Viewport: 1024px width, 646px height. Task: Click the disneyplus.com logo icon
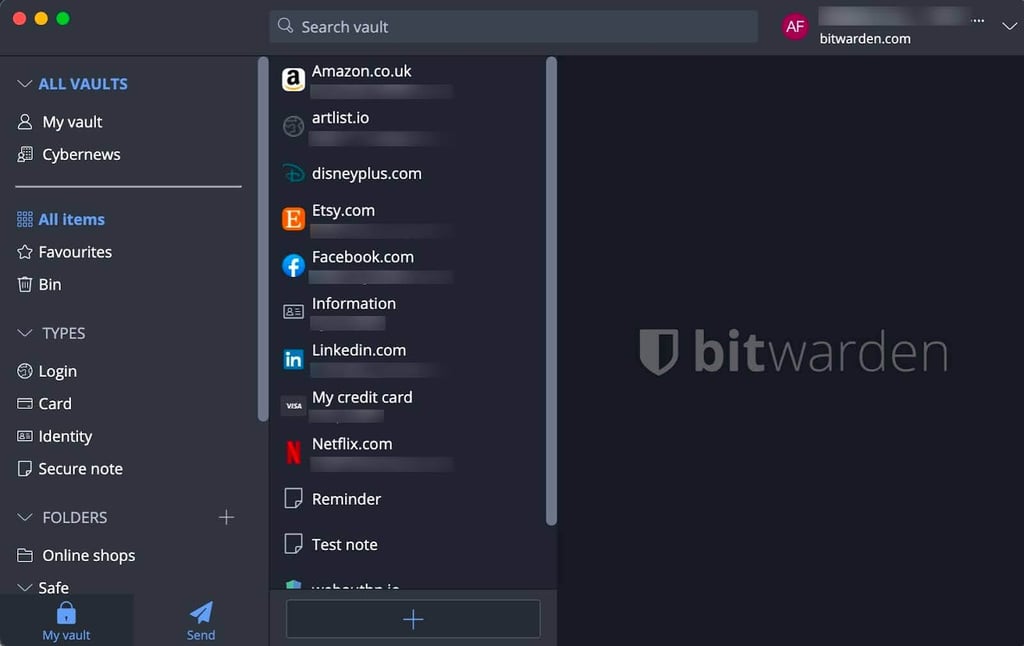coord(293,173)
